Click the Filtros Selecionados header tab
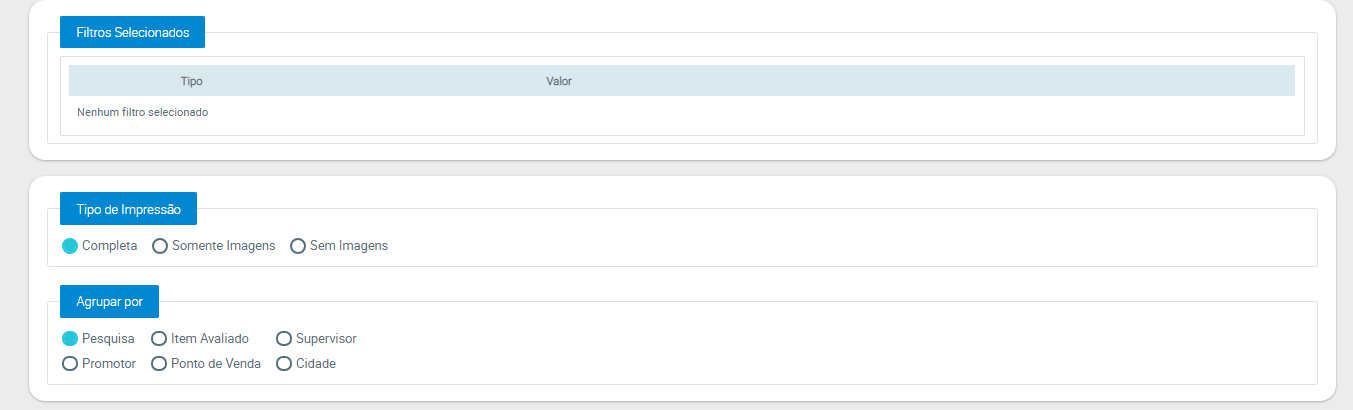 coord(133,32)
